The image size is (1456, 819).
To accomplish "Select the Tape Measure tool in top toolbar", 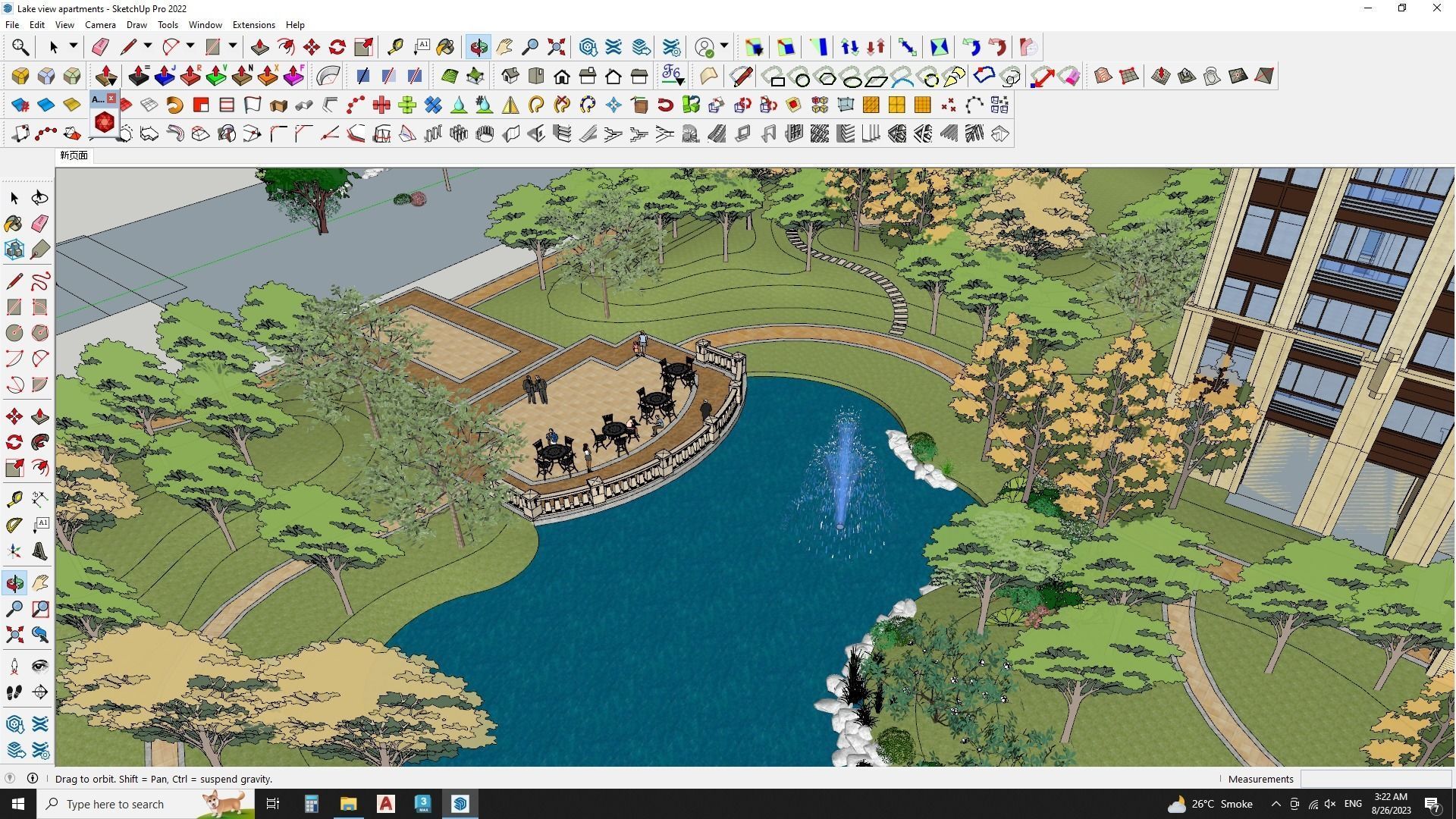I will point(395,47).
